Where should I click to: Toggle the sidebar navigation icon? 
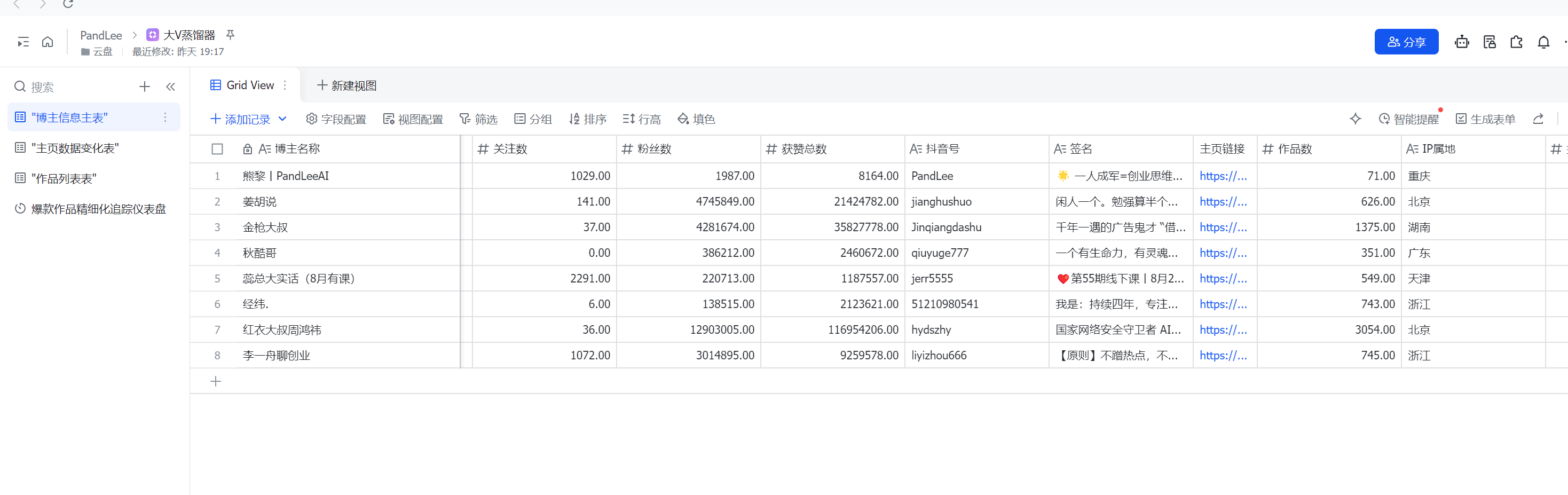(x=23, y=42)
